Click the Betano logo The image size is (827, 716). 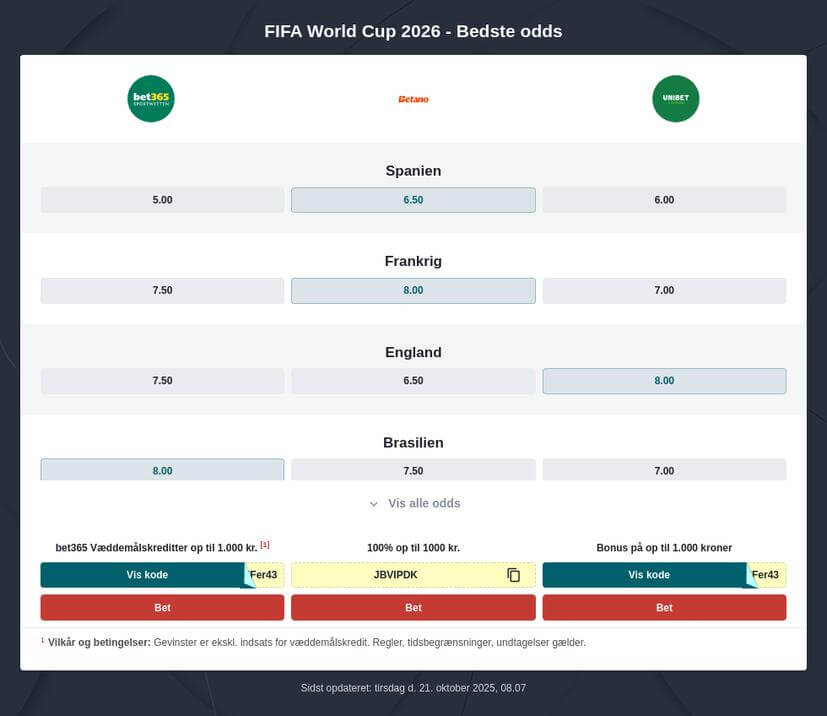point(413,99)
